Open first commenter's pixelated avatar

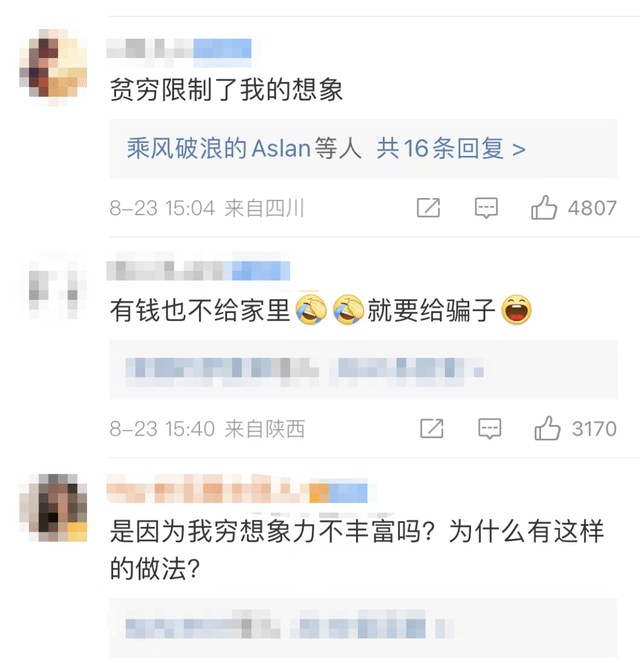(x=53, y=66)
